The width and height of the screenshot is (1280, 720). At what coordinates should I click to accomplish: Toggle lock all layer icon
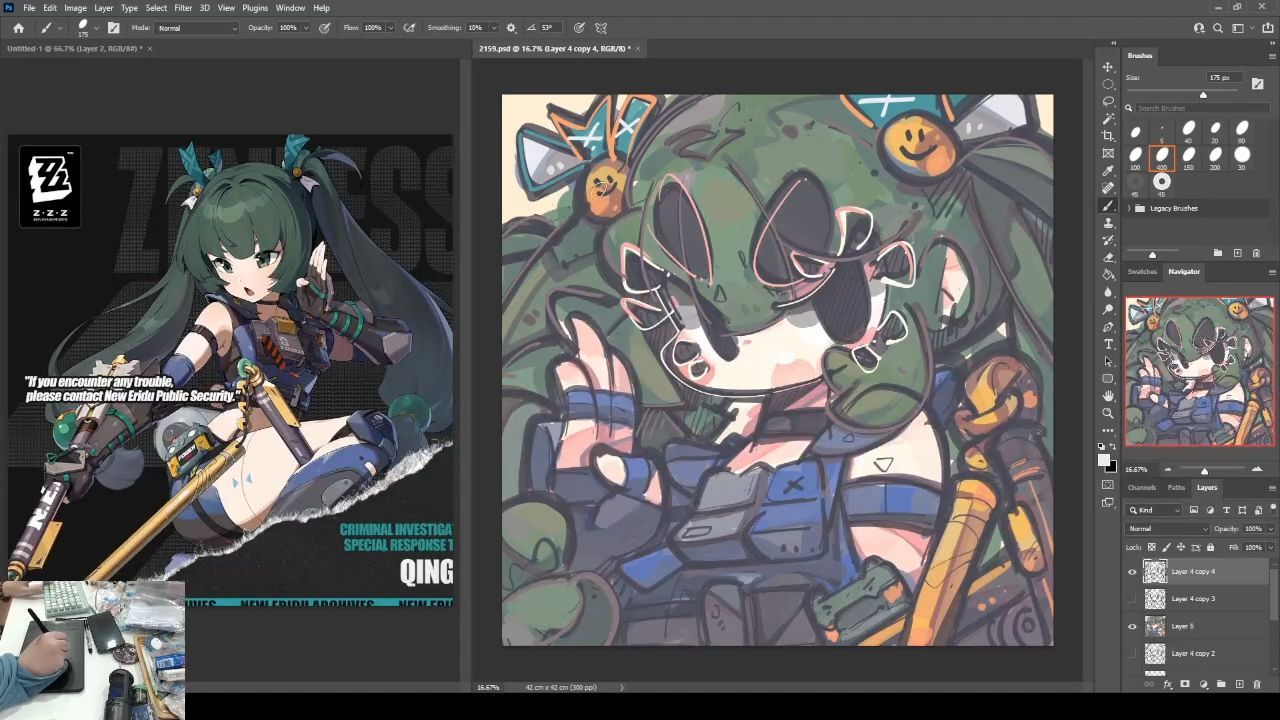click(x=1211, y=547)
